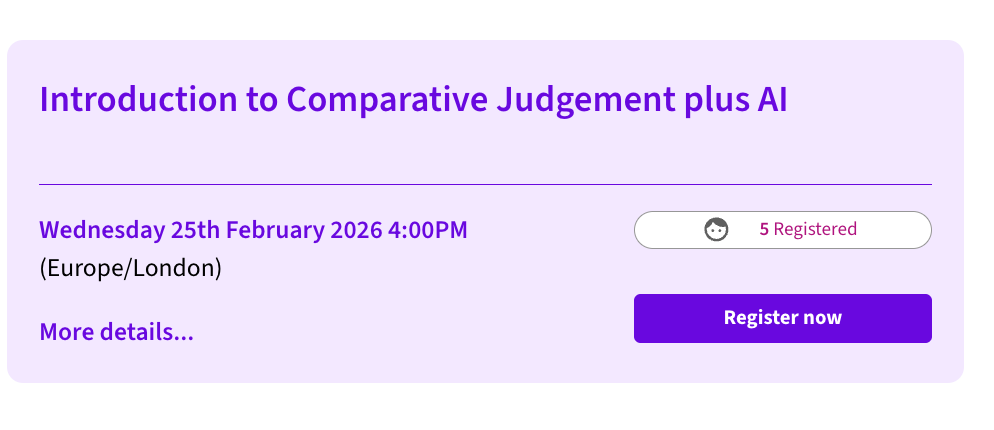Click the purple divider line under the title
This screenshot has width=994, height=430.
click(485, 185)
